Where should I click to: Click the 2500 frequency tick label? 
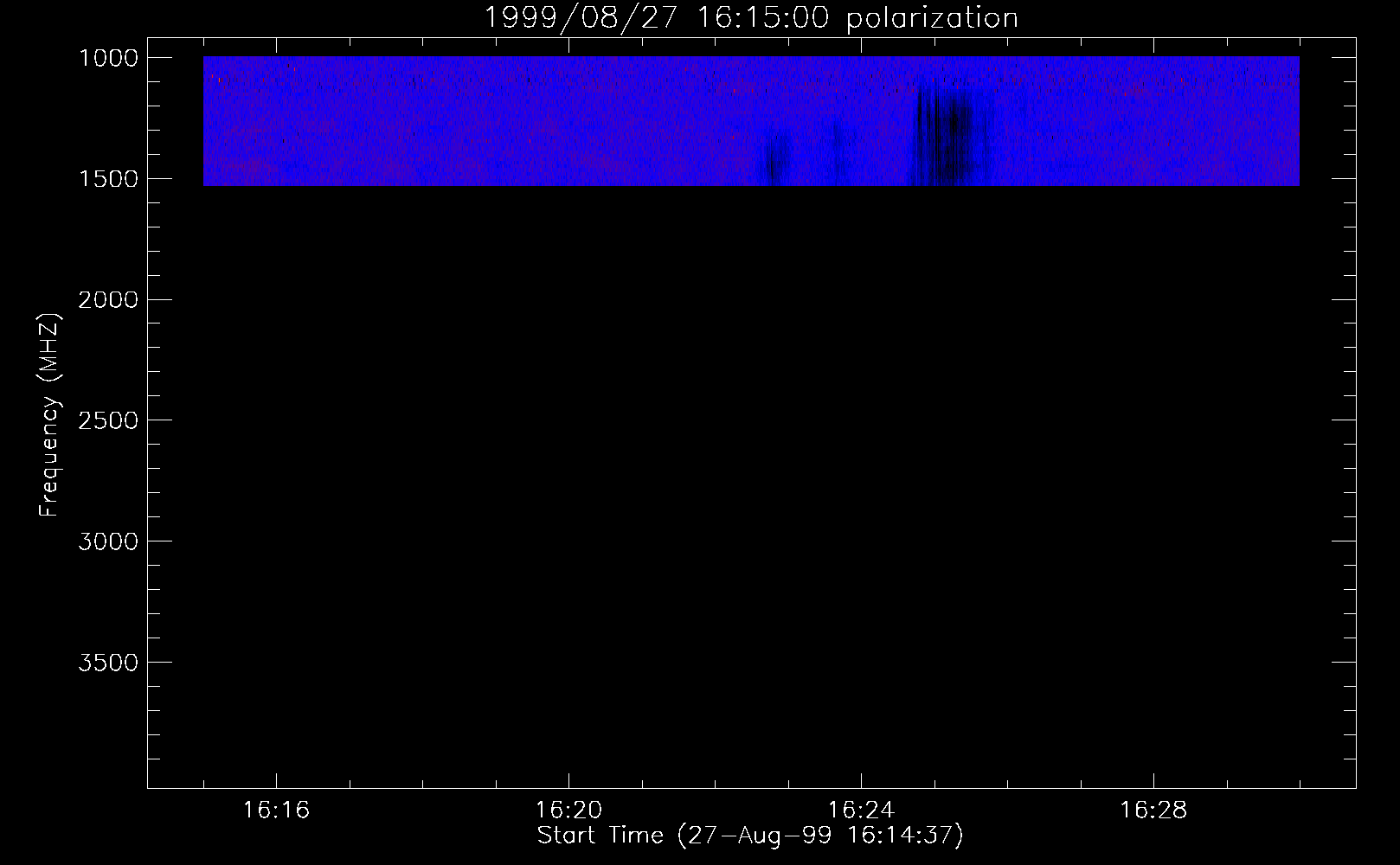pos(108,420)
